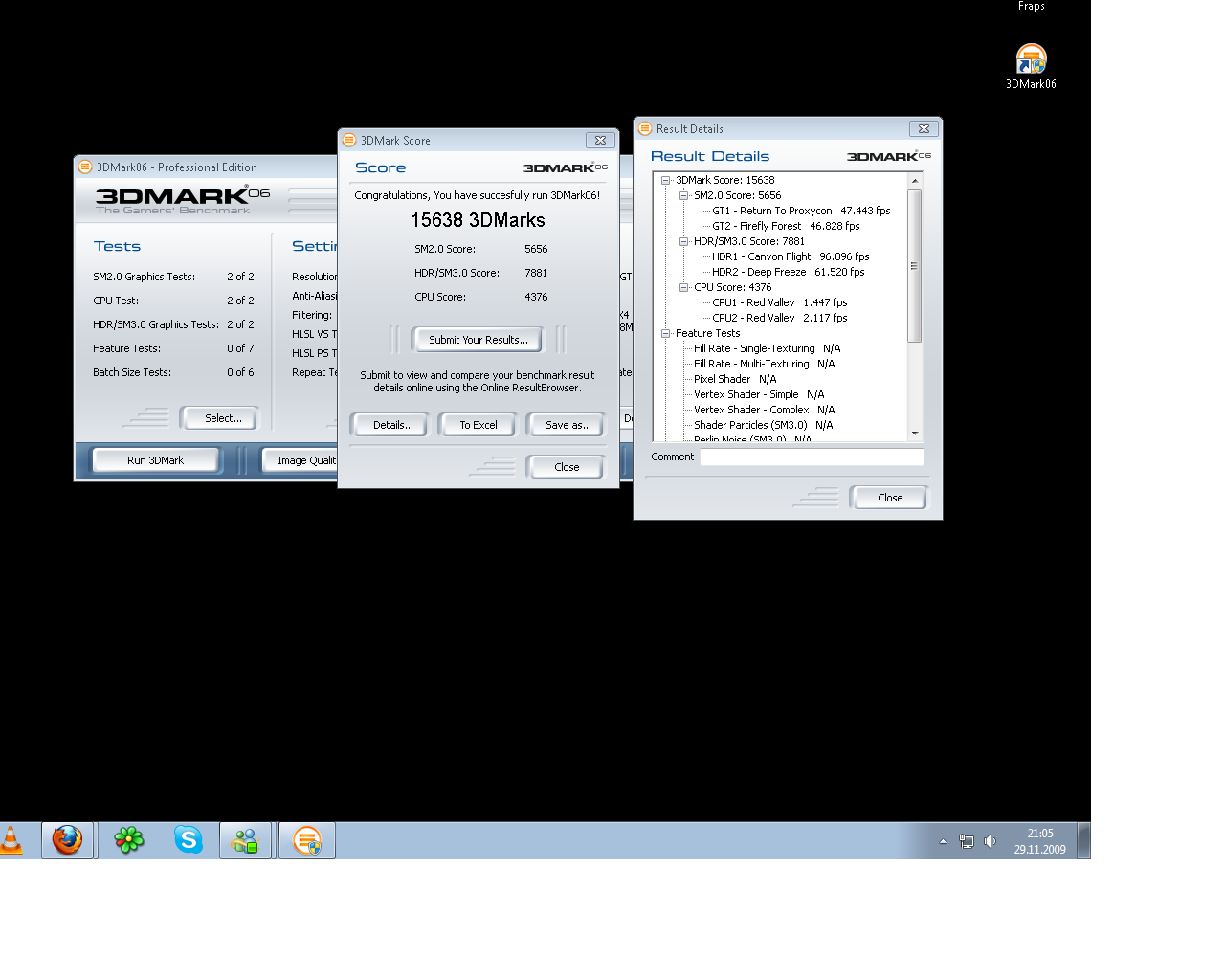Click the Result Details scrollbar down arrow

click(915, 434)
